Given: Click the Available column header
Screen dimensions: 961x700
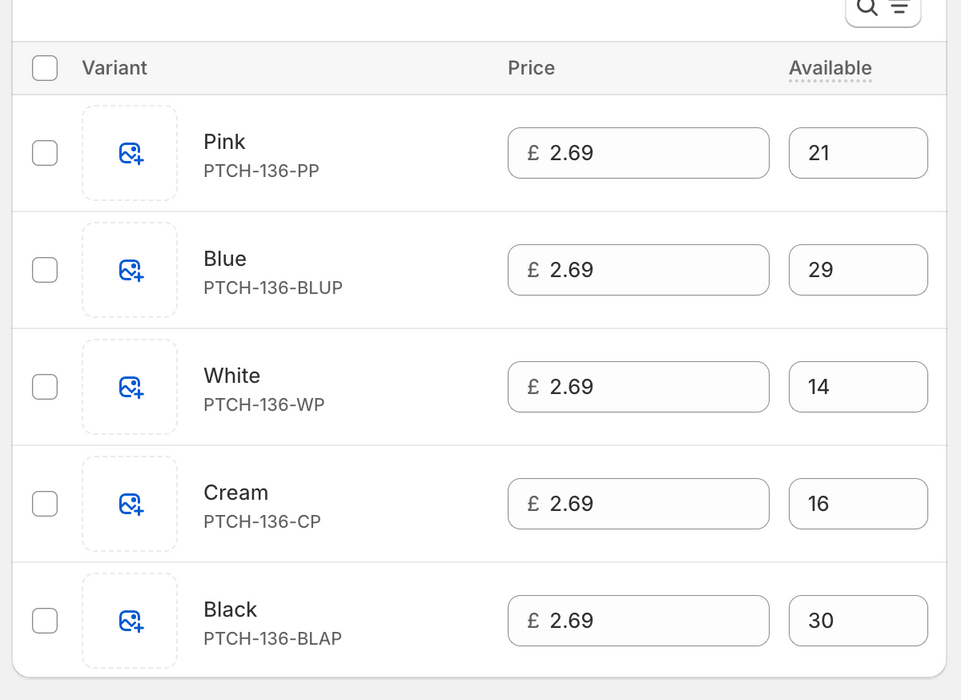Looking at the screenshot, I should point(830,68).
